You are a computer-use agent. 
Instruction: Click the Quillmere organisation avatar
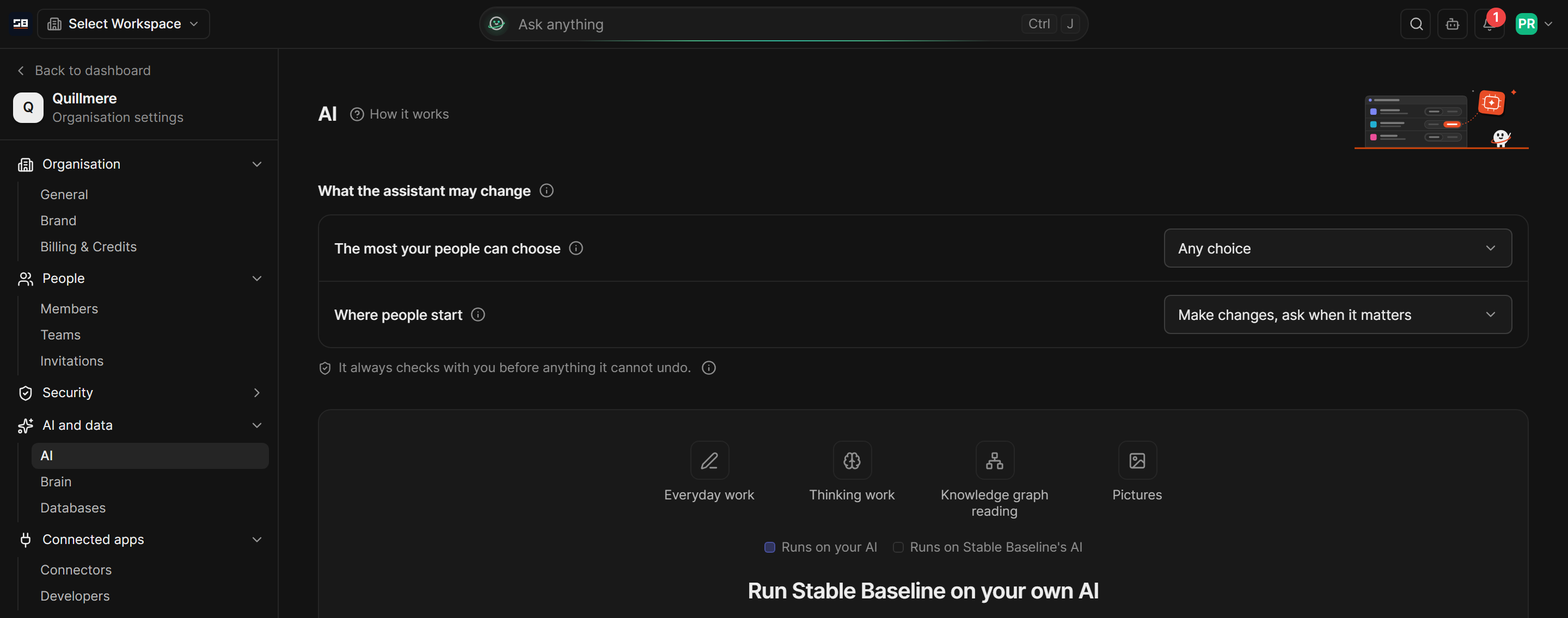coord(28,108)
